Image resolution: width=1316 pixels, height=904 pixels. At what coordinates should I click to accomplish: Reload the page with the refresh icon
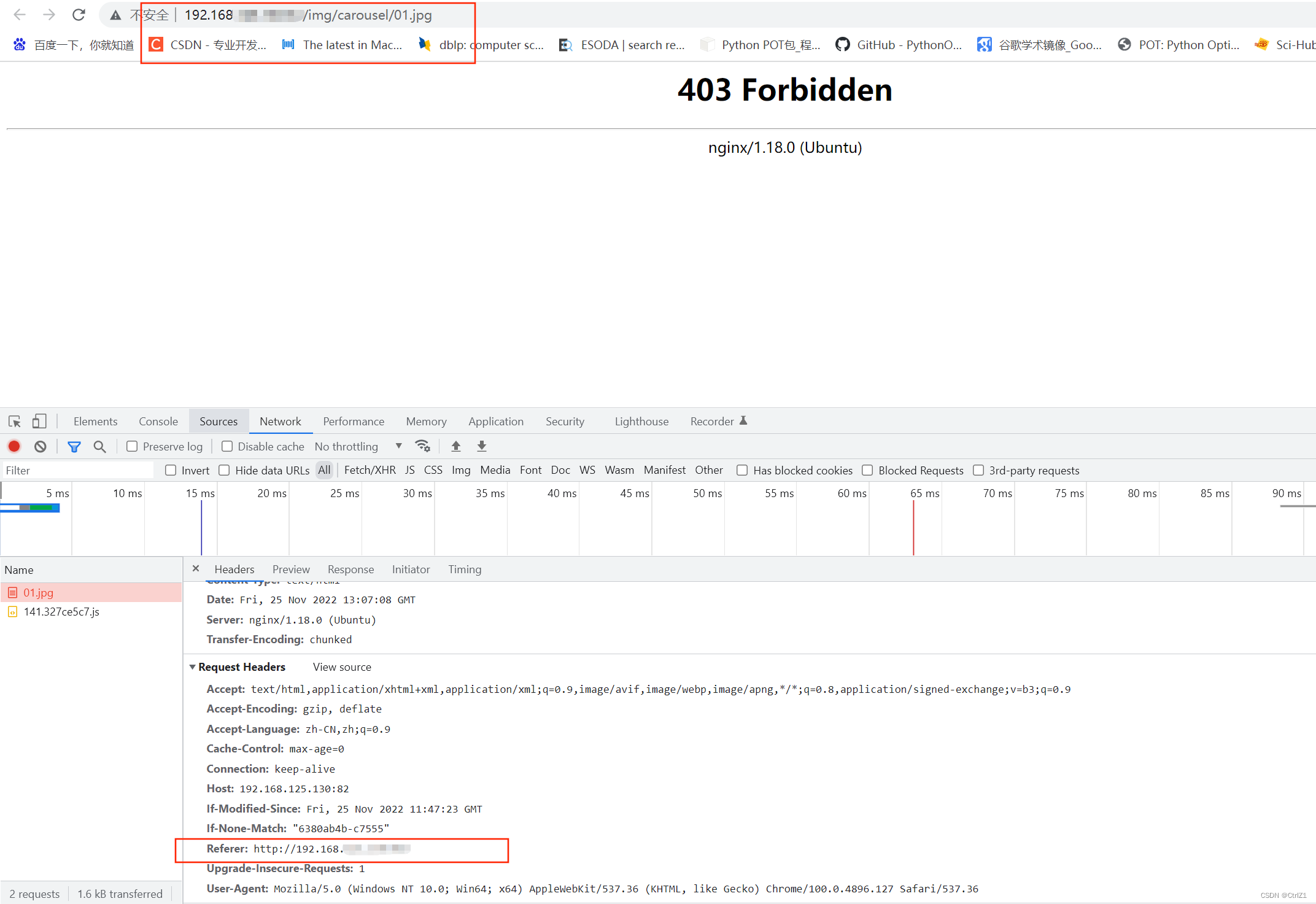coord(79,15)
